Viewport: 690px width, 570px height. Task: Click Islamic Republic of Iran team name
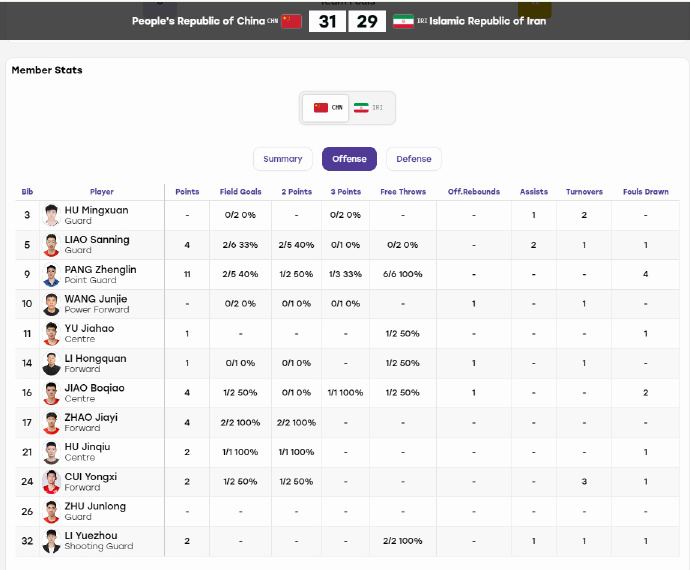click(x=488, y=21)
